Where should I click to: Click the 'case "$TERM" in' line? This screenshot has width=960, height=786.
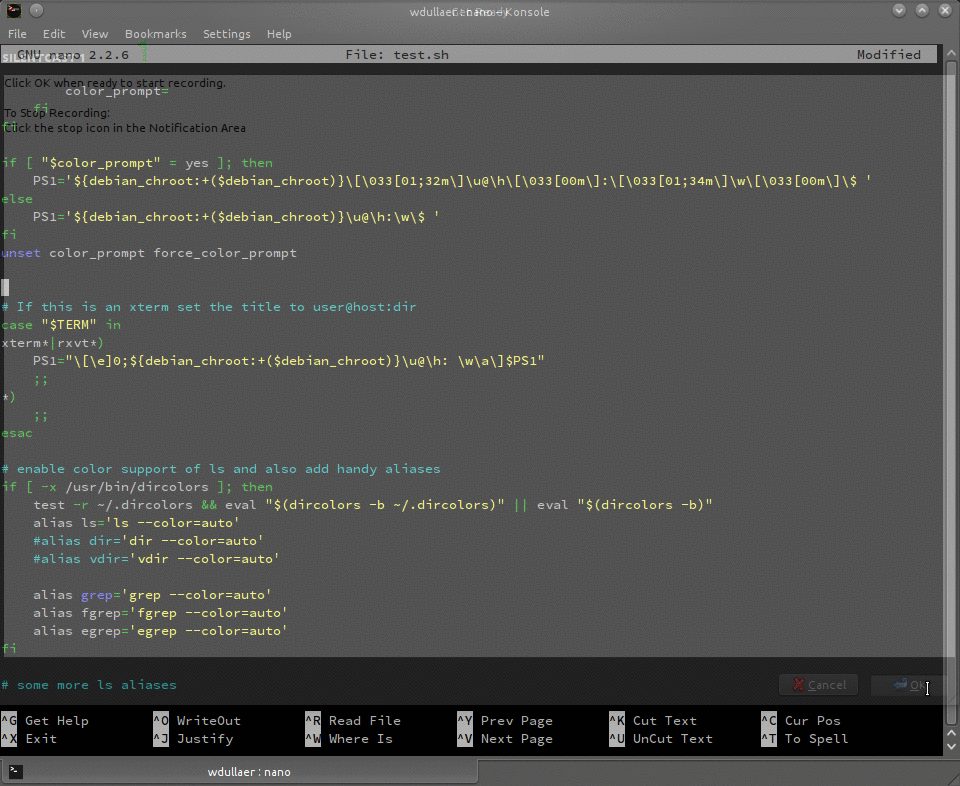click(x=61, y=325)
